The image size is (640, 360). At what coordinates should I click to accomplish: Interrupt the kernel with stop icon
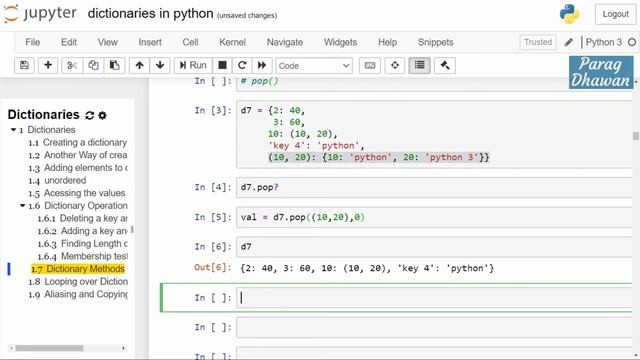tap(222, 65)
